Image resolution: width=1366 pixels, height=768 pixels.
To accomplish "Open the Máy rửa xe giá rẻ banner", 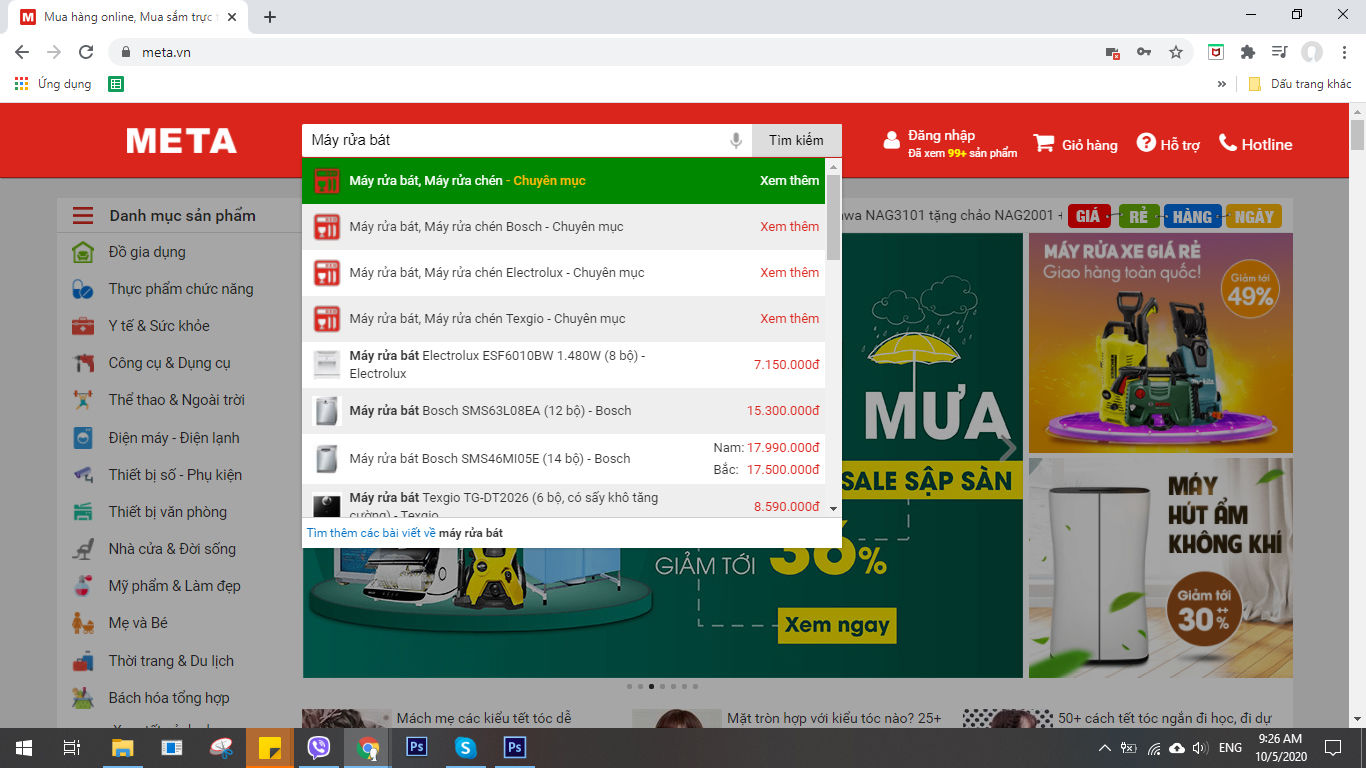I will pos(1160,343).
